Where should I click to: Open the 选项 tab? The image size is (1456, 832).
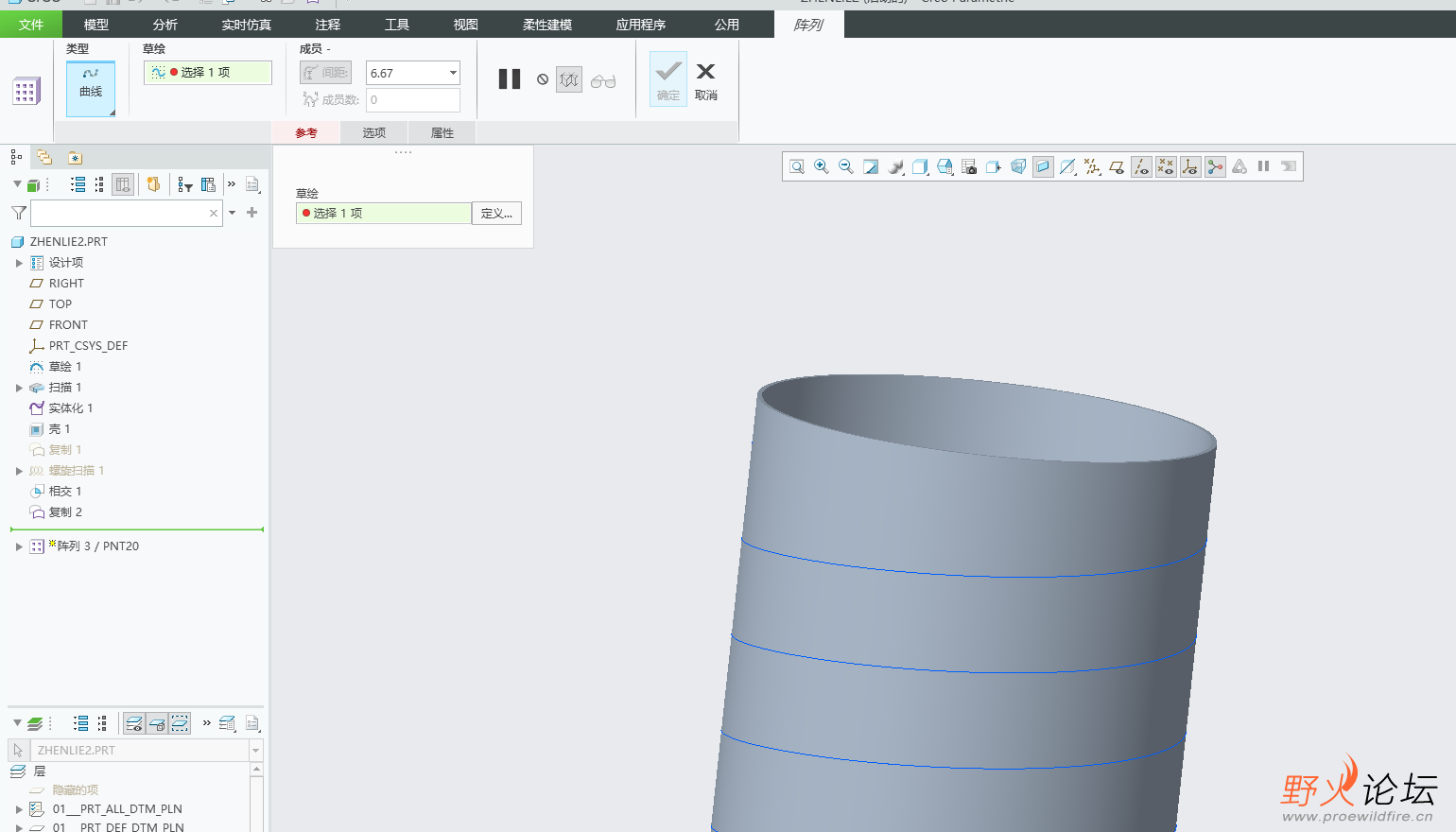tap(374, 133)
